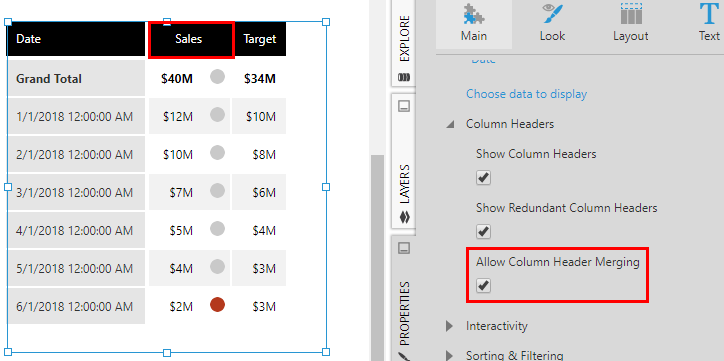The width and height of the screenshot is (724, 361).
Task: Click the vertical scrollbar beside the table
Action: click(x=378, y=258)
